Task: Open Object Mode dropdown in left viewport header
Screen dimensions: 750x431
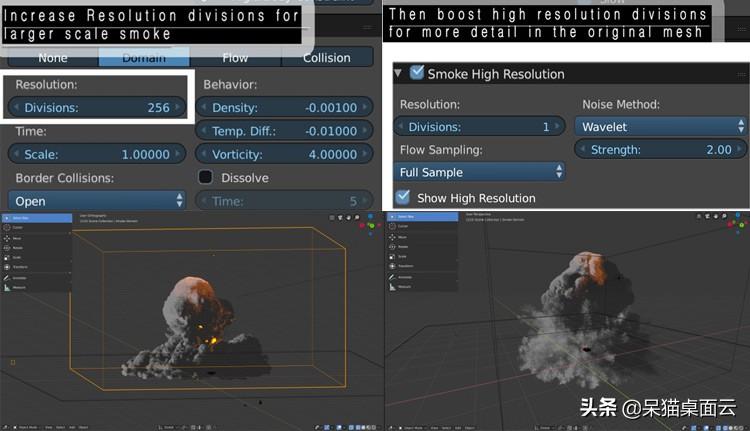Action: (25, 427)
